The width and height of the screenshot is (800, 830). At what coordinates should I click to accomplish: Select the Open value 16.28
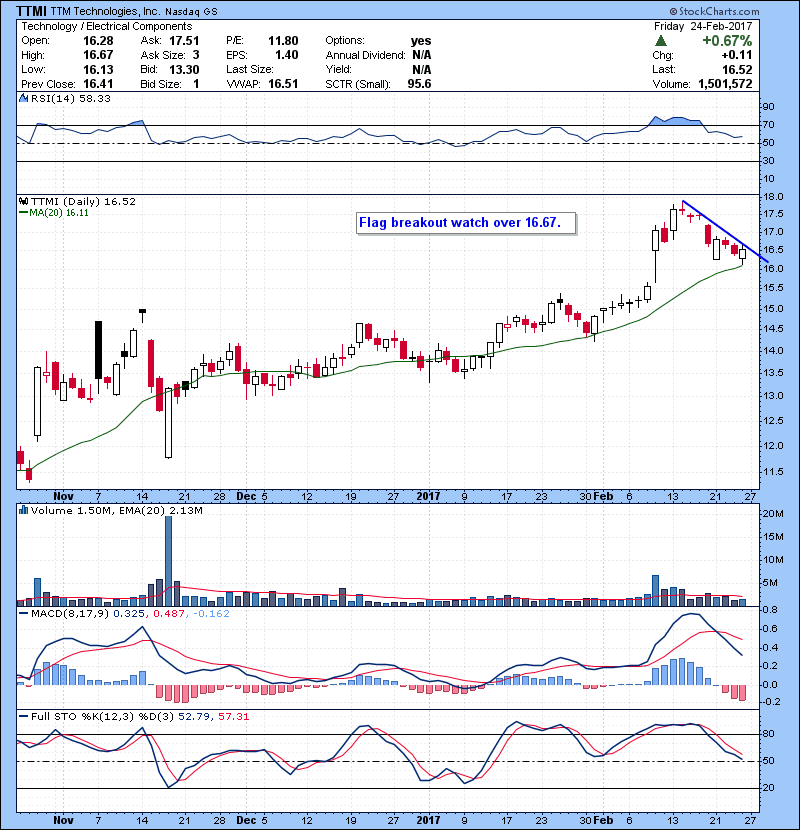[x=98, y=41]
